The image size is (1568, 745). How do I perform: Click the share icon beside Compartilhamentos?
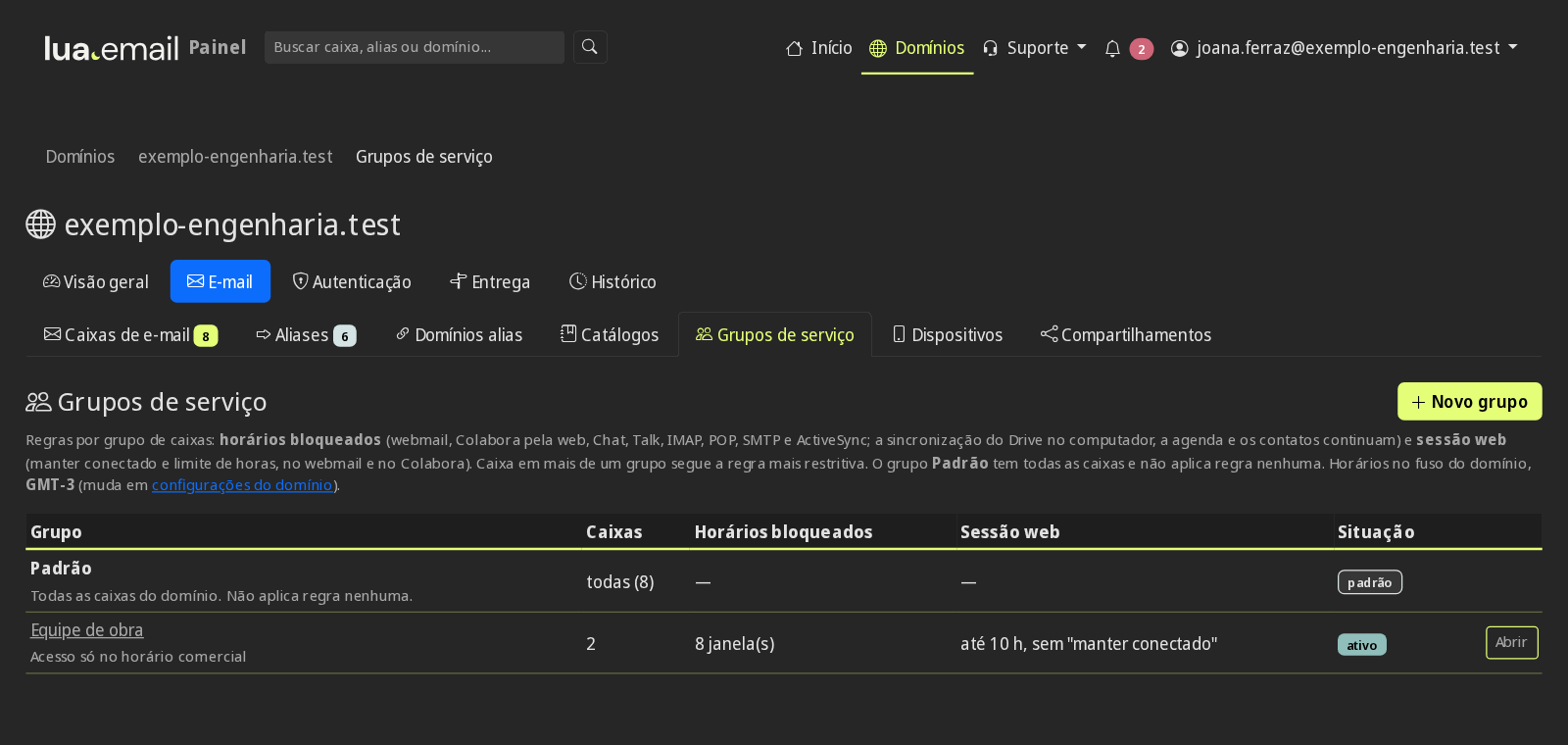[1050, 334]
